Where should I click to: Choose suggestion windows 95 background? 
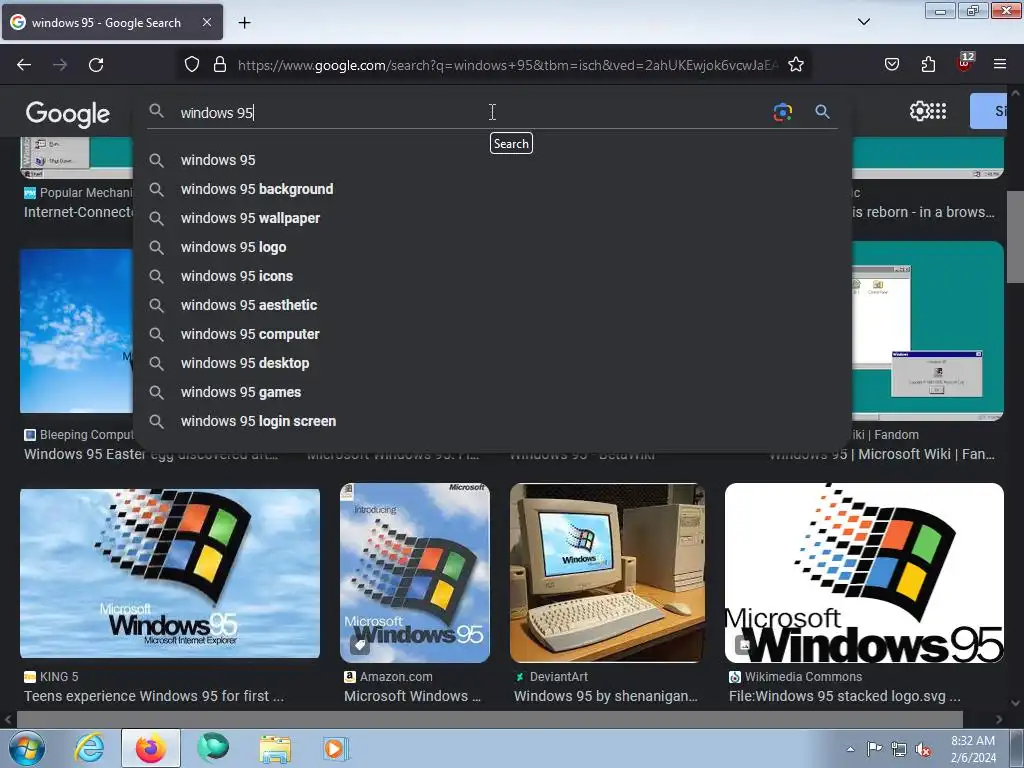click(x=492, y=189)
